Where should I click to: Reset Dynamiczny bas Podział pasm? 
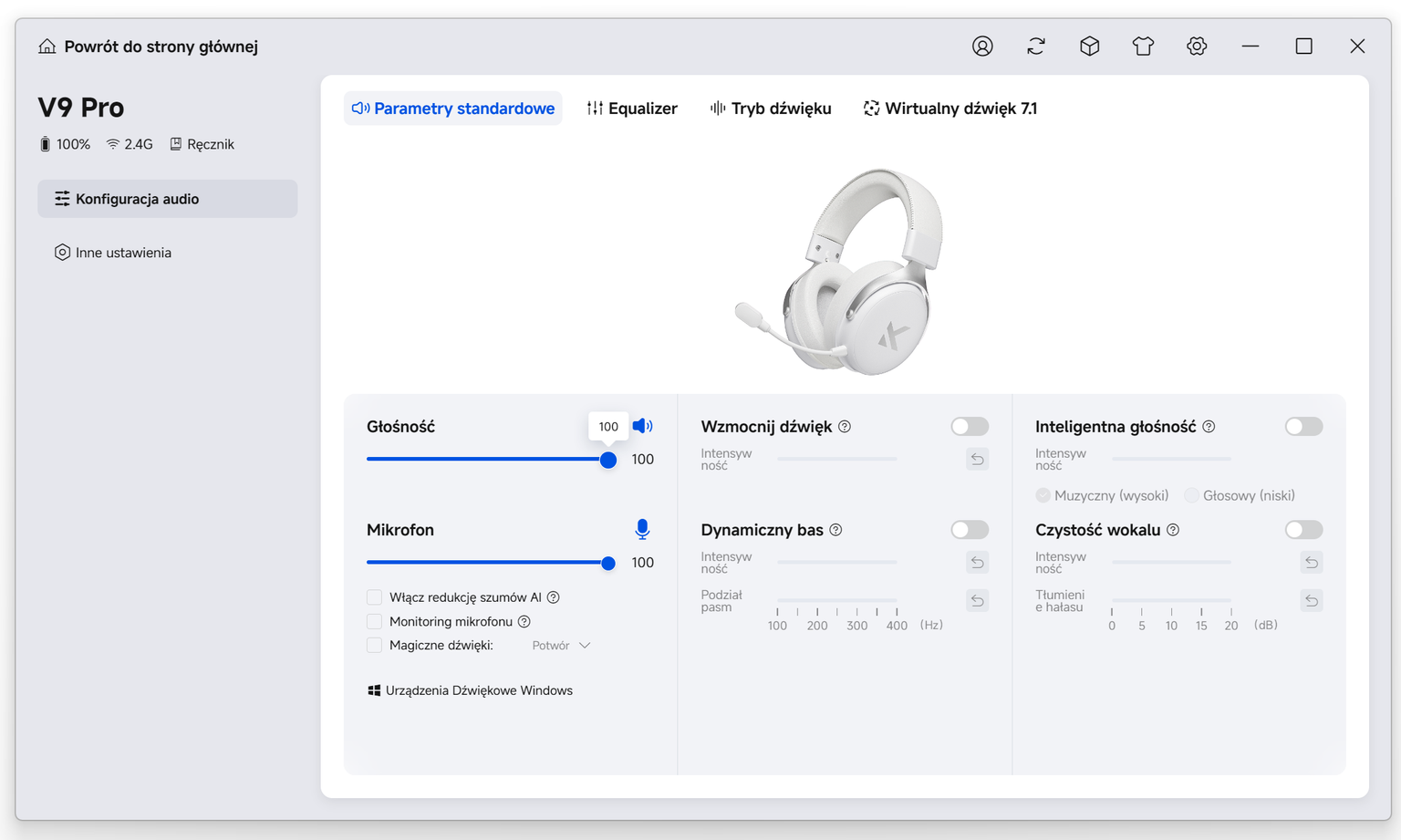977,600
